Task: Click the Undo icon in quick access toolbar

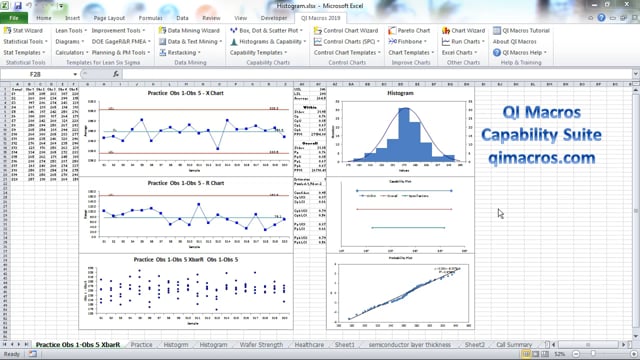Action: click(29, 6)
